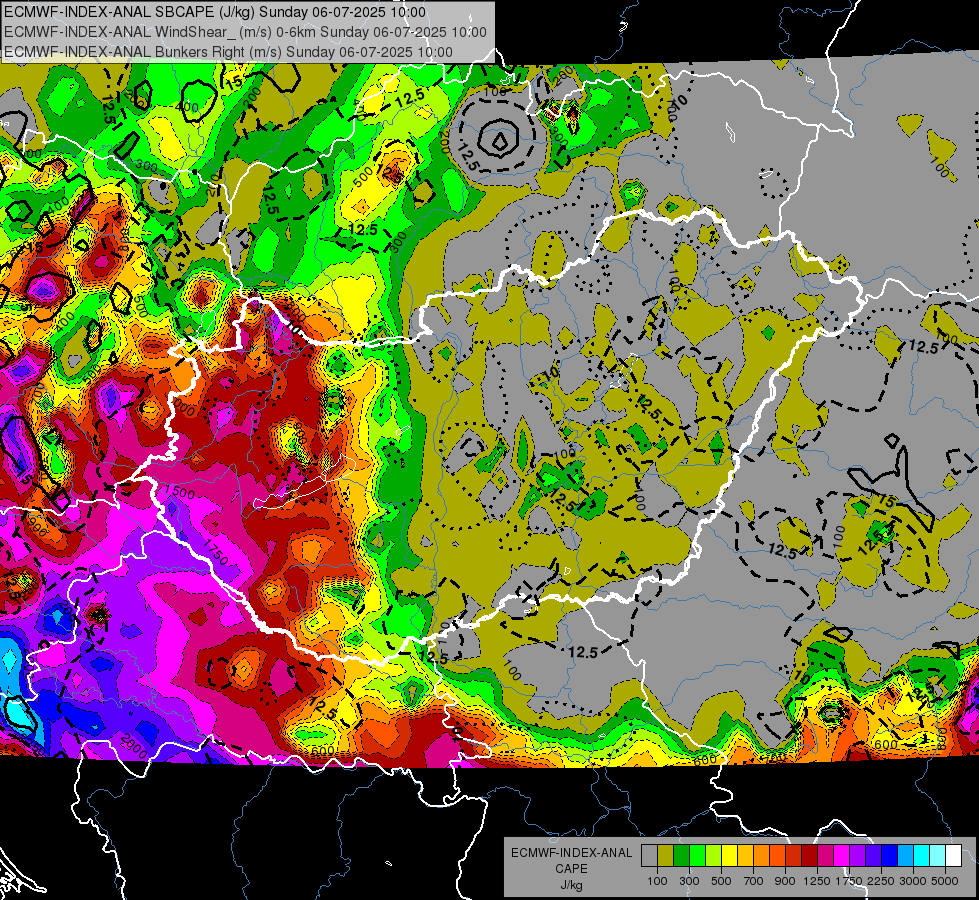Image resolution: width=979 pixels, height=900 pixels.
Task: Pick the amber gold legend swatch
Action: (745, 856)
